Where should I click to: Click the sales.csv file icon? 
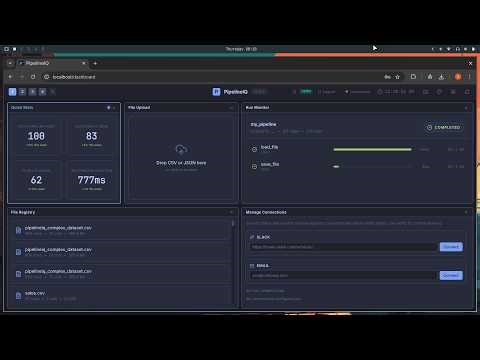click(19, 296)
